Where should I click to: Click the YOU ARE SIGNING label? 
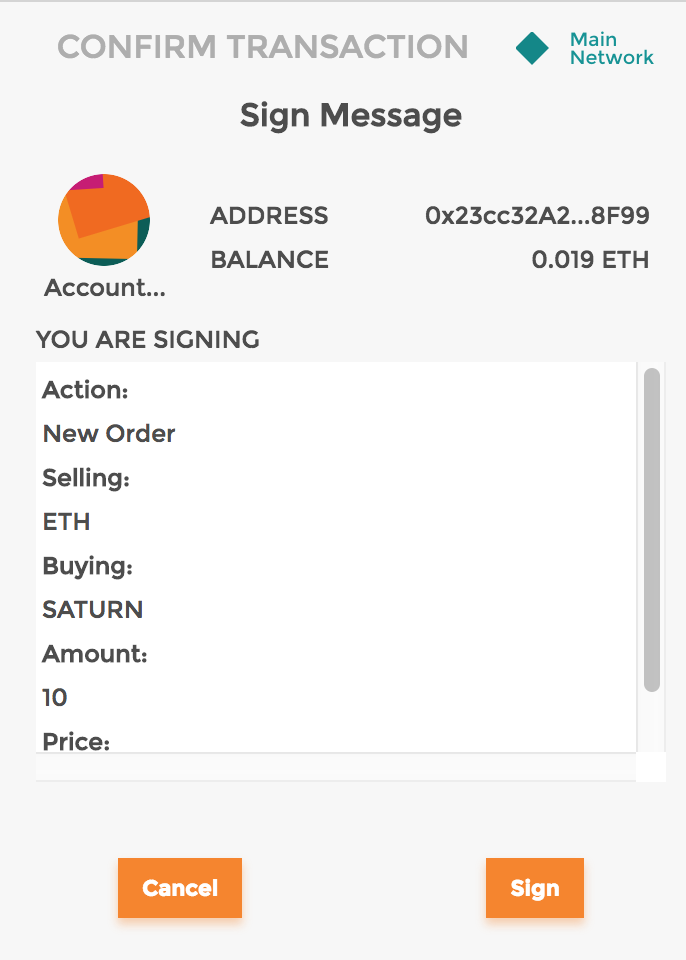148,340
